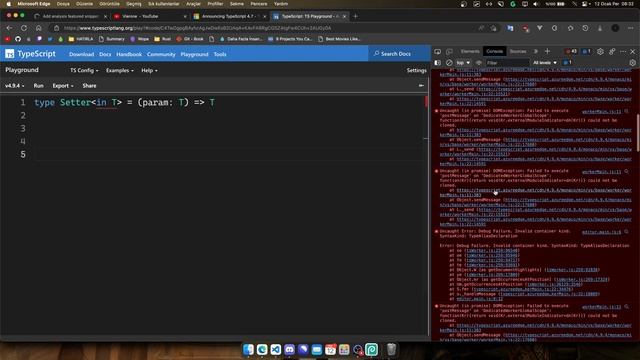640x360 pixels.
Task: Focus the console Filter field
Action: [x=507, y=63]
